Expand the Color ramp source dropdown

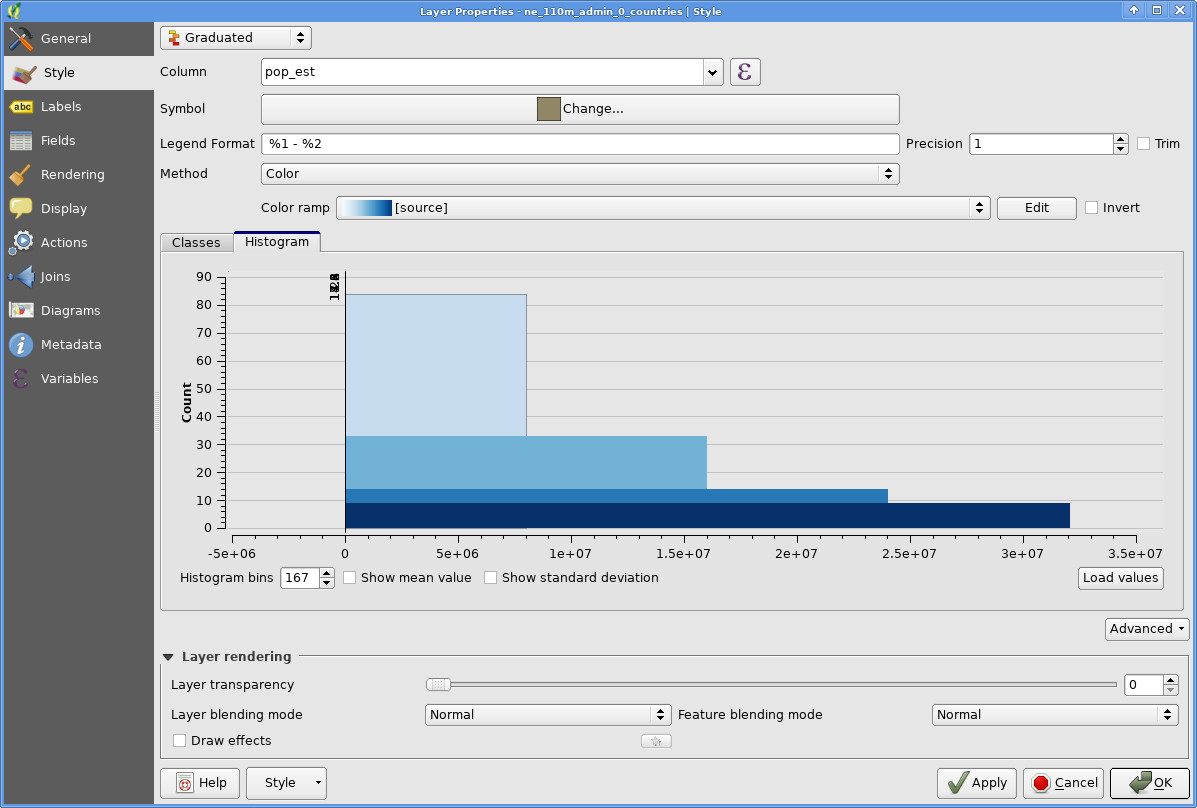click(x=664, y=208)
